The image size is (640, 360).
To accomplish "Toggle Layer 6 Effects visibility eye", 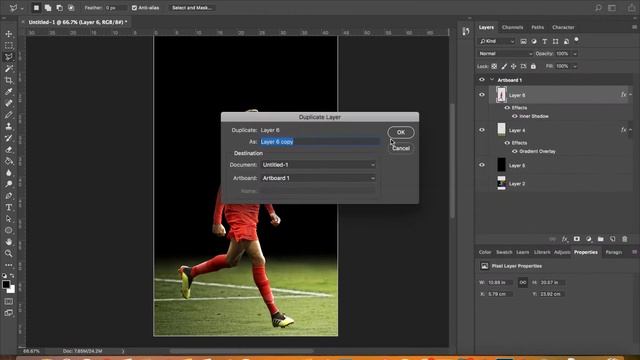I will click(x=507, y=108).
